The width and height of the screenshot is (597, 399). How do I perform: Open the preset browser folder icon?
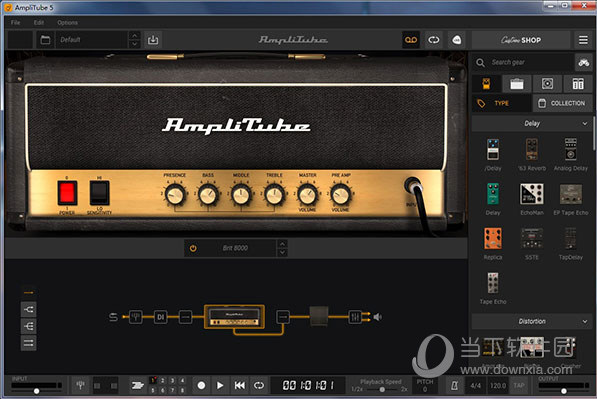tap(45, 40)
